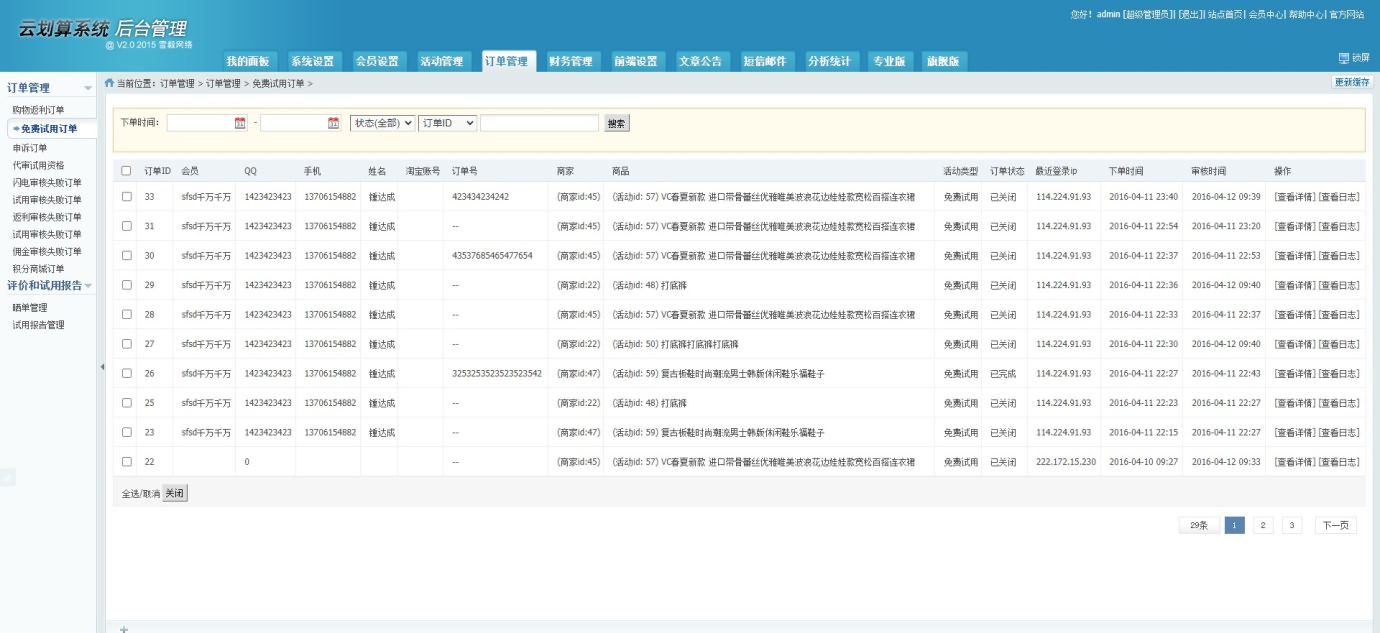1380x633 pixels.
Task: Switch to the 系统设置 tab
Action: 312,61
